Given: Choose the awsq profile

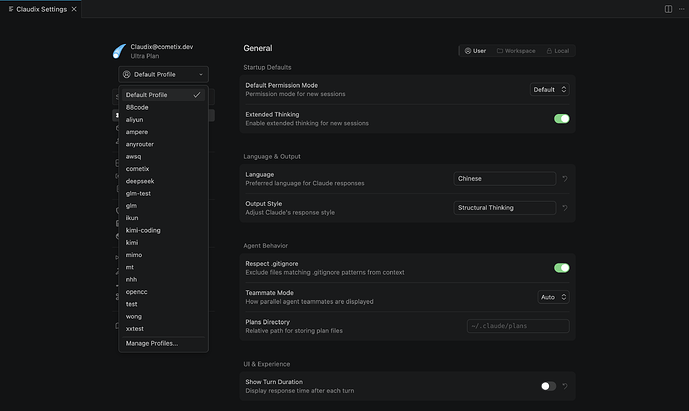Looking at the screenshot, I should coord(163,156).
